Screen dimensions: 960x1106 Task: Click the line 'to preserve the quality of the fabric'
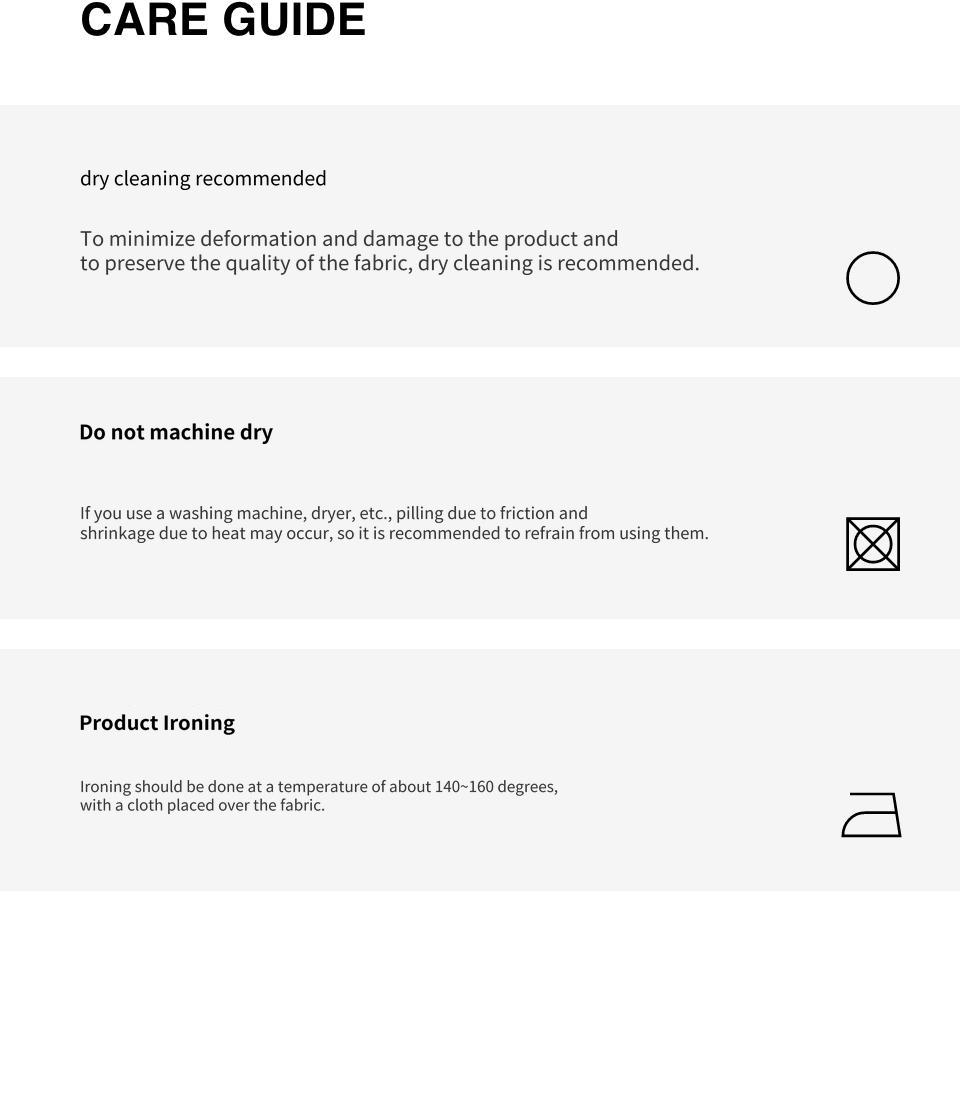389,263
